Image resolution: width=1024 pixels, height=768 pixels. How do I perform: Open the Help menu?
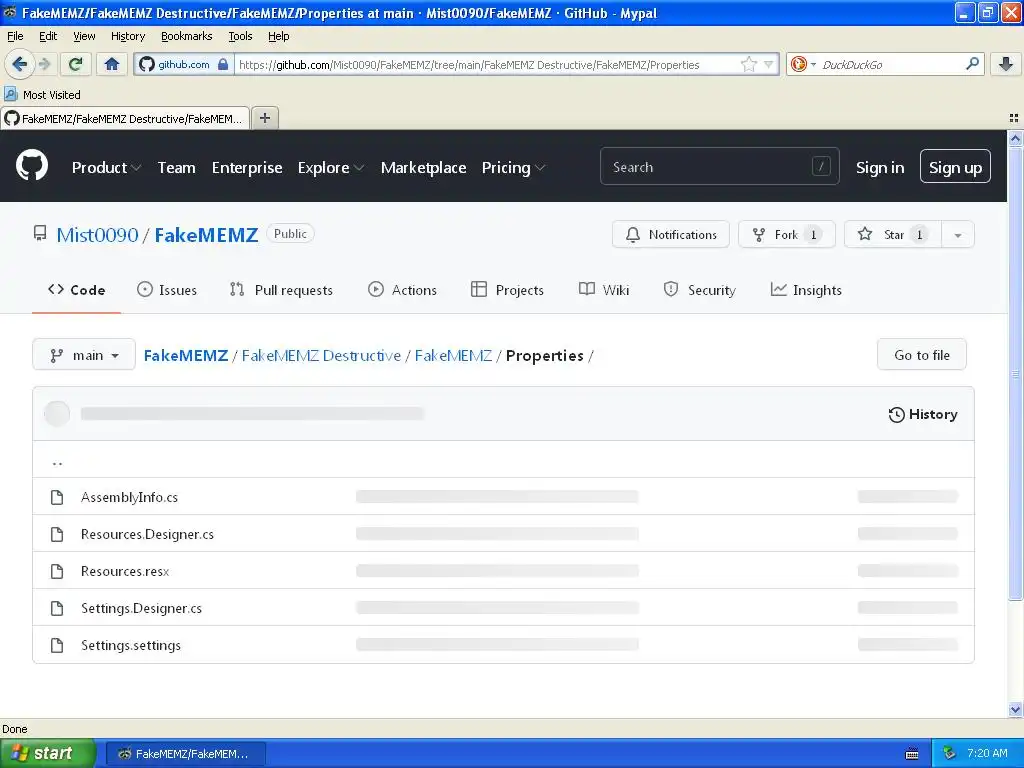pos(278,36)
